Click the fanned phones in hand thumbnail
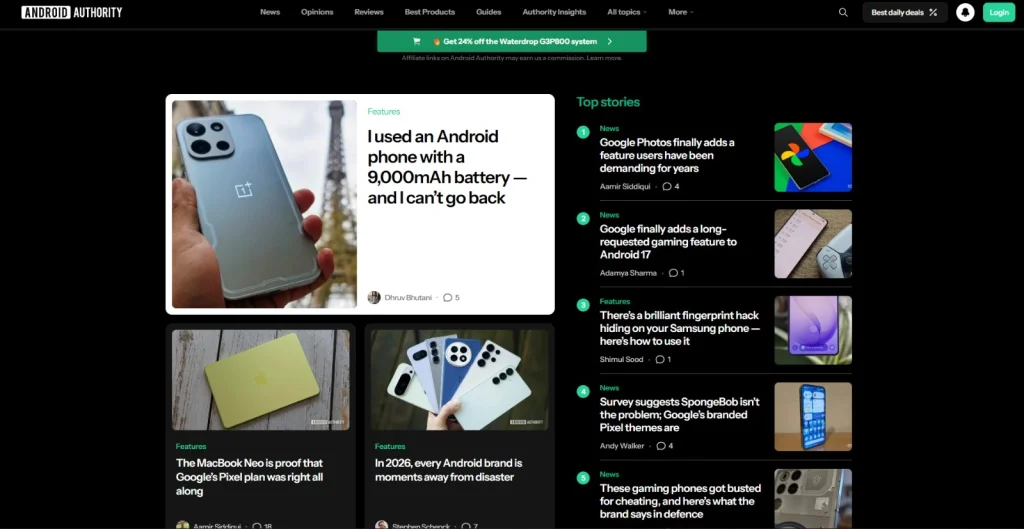This screenshot has height=529, width=1024. pyautogui.click(x=460, y=379)
